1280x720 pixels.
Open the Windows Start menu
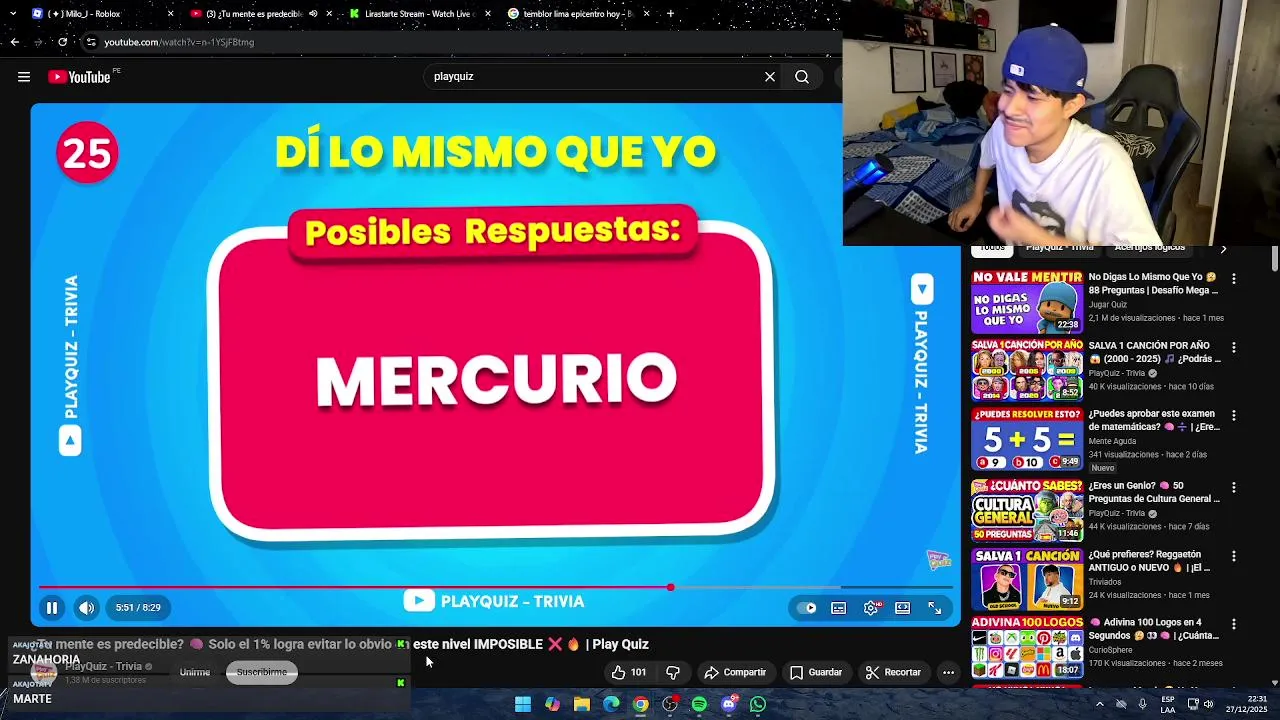coord(523,704)
